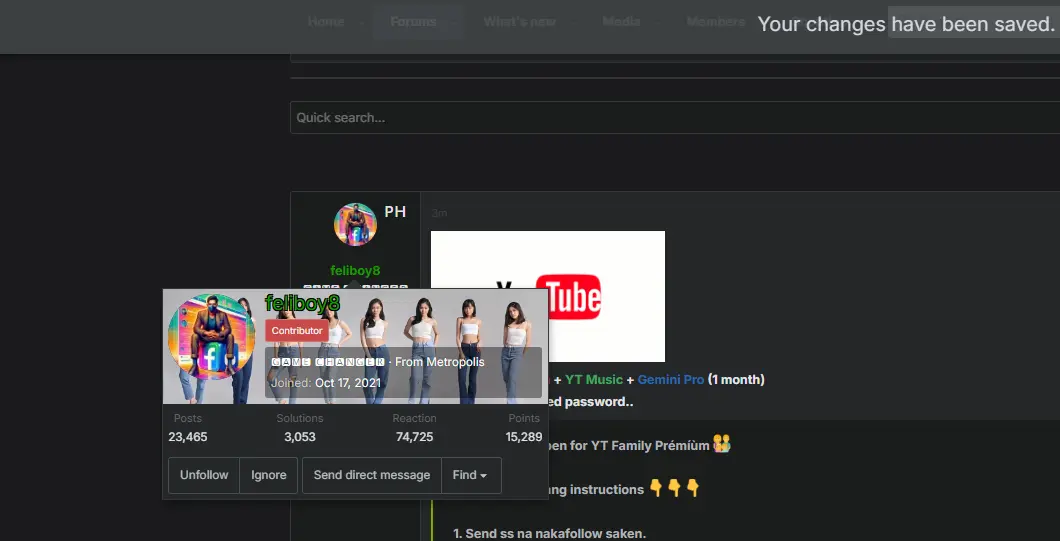This screenshot has width=1060, height=541.
Task: Click the Ignore button in the member card
Action: click(x=268, y=475)
